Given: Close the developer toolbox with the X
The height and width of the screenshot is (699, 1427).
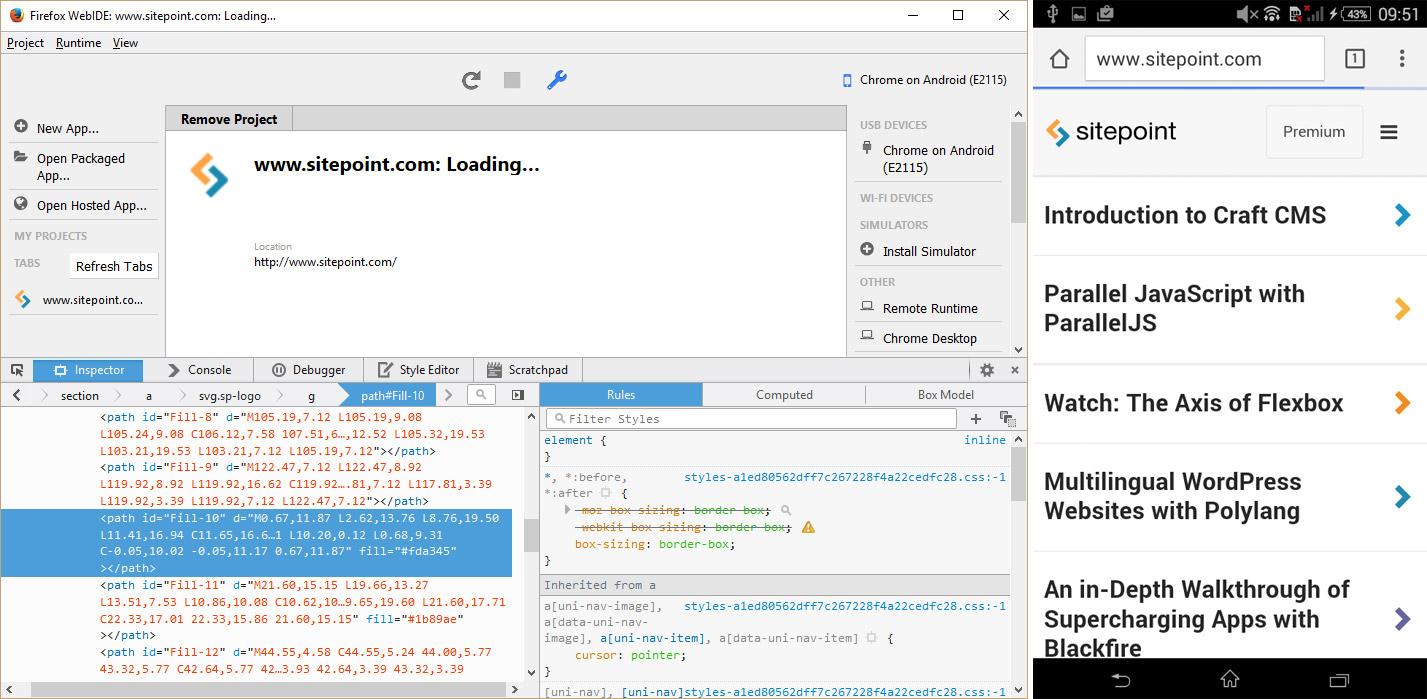Looking at the screenshot, I should point(1015,370).
